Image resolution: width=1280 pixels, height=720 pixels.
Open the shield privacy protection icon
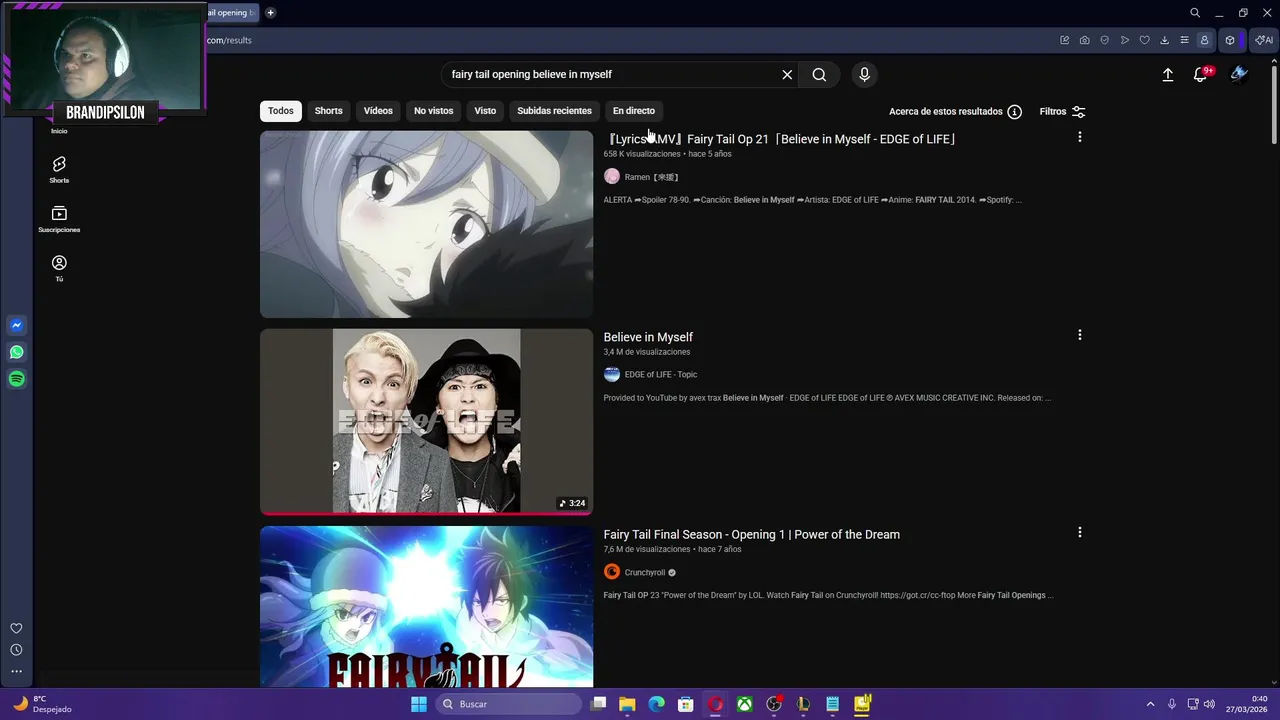click(x=1105, y=40)
